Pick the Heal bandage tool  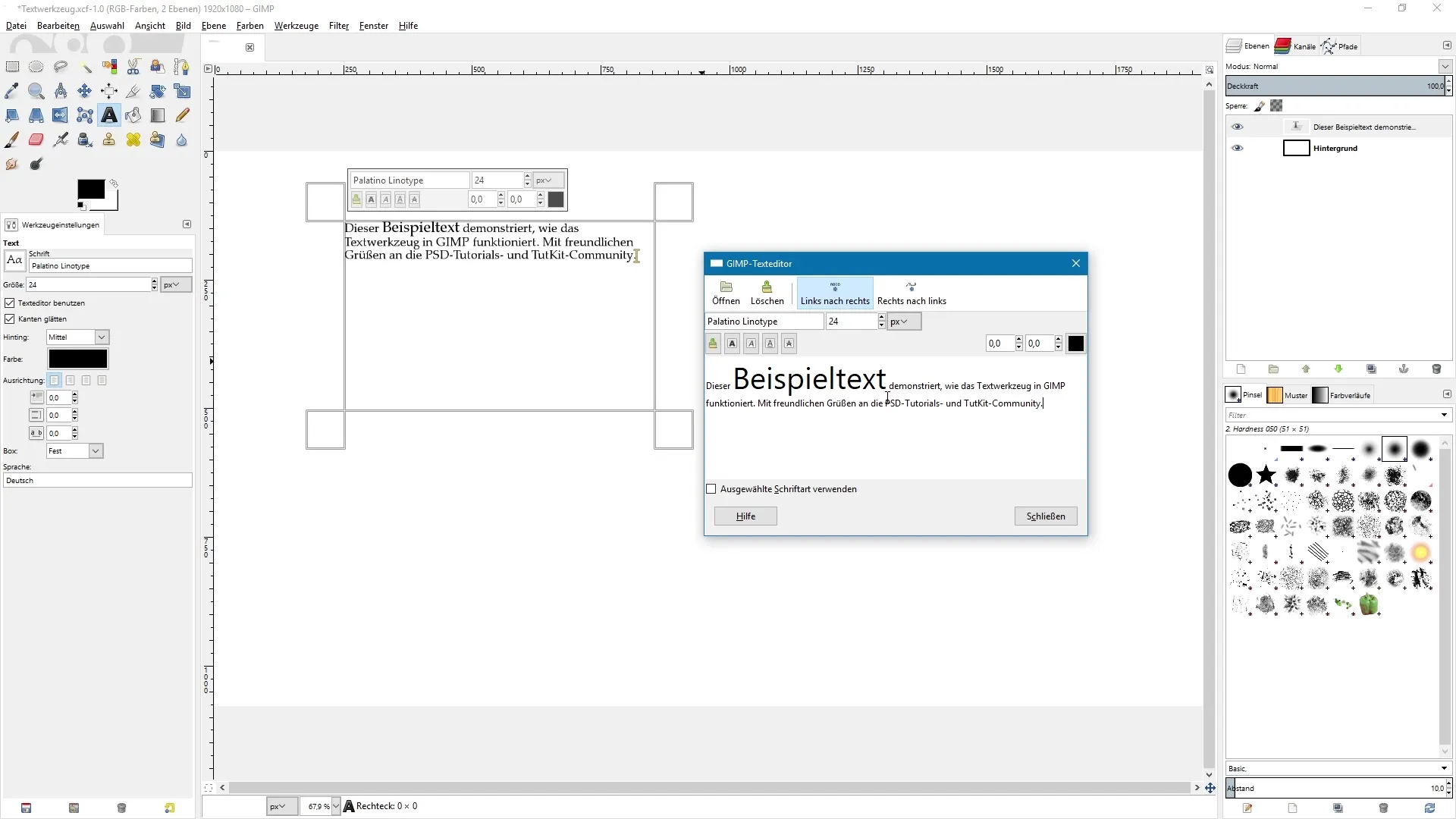[x=133, y=140]
